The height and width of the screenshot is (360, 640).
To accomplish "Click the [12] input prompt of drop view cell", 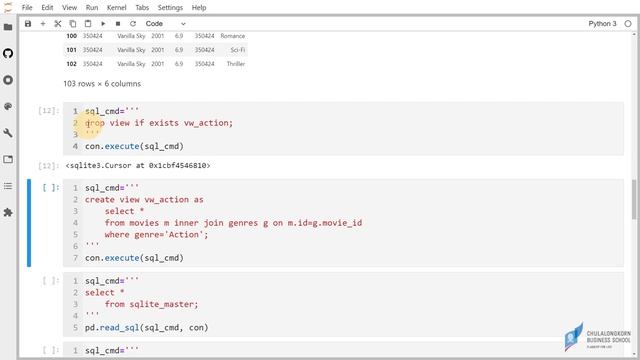I will (x=49, y=111).
